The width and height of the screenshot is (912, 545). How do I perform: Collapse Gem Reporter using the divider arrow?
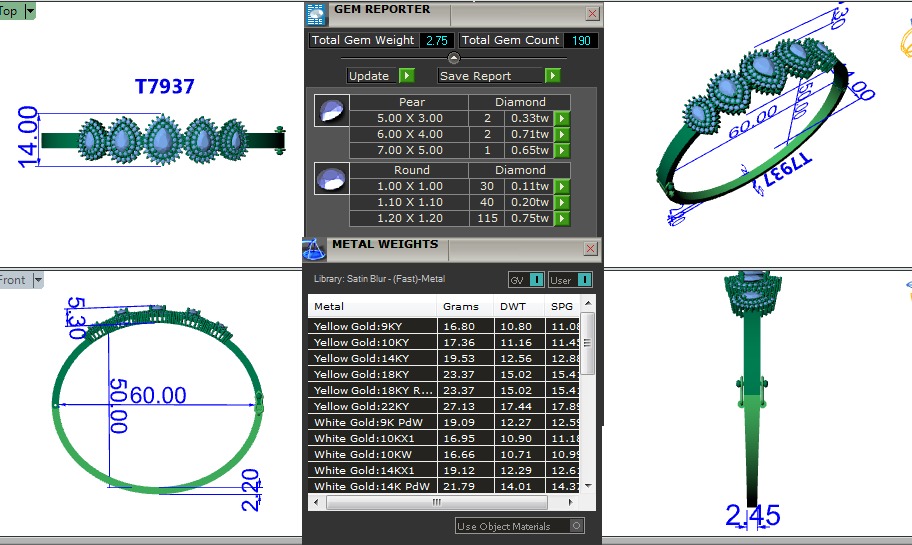coord(453,58)
